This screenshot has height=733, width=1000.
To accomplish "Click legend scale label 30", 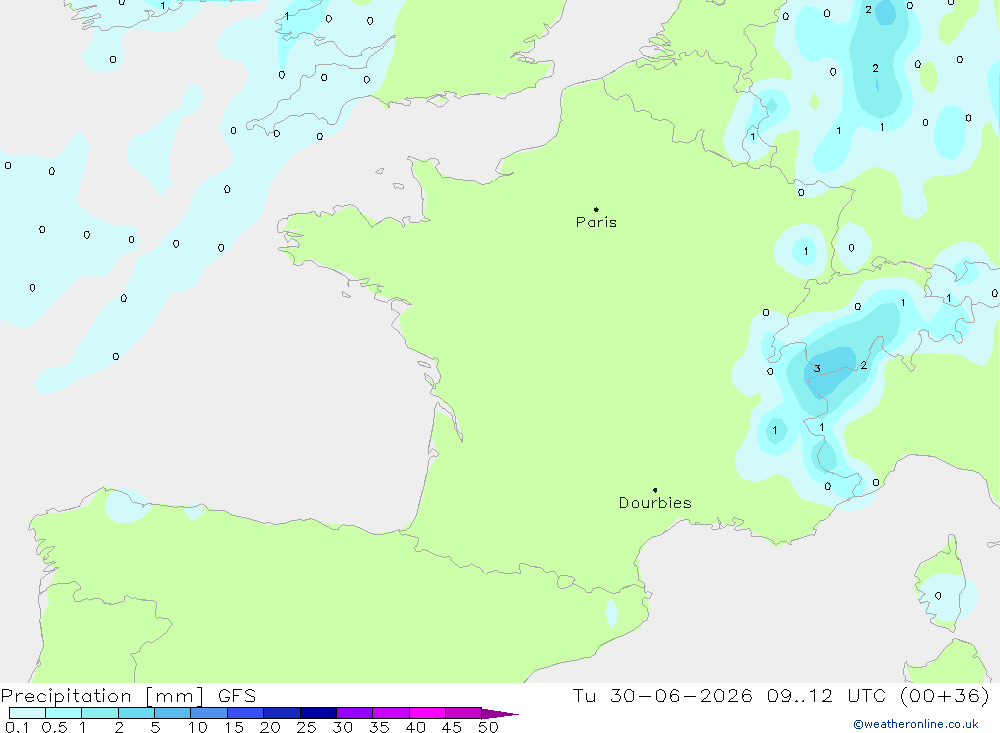I will [x=342, y=727].
